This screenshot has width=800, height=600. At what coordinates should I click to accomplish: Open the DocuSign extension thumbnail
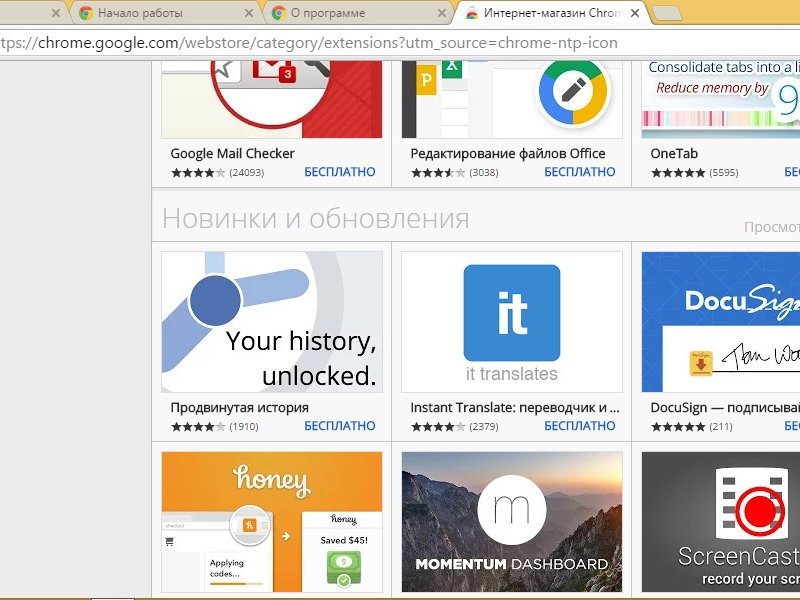tap(721, 321)
